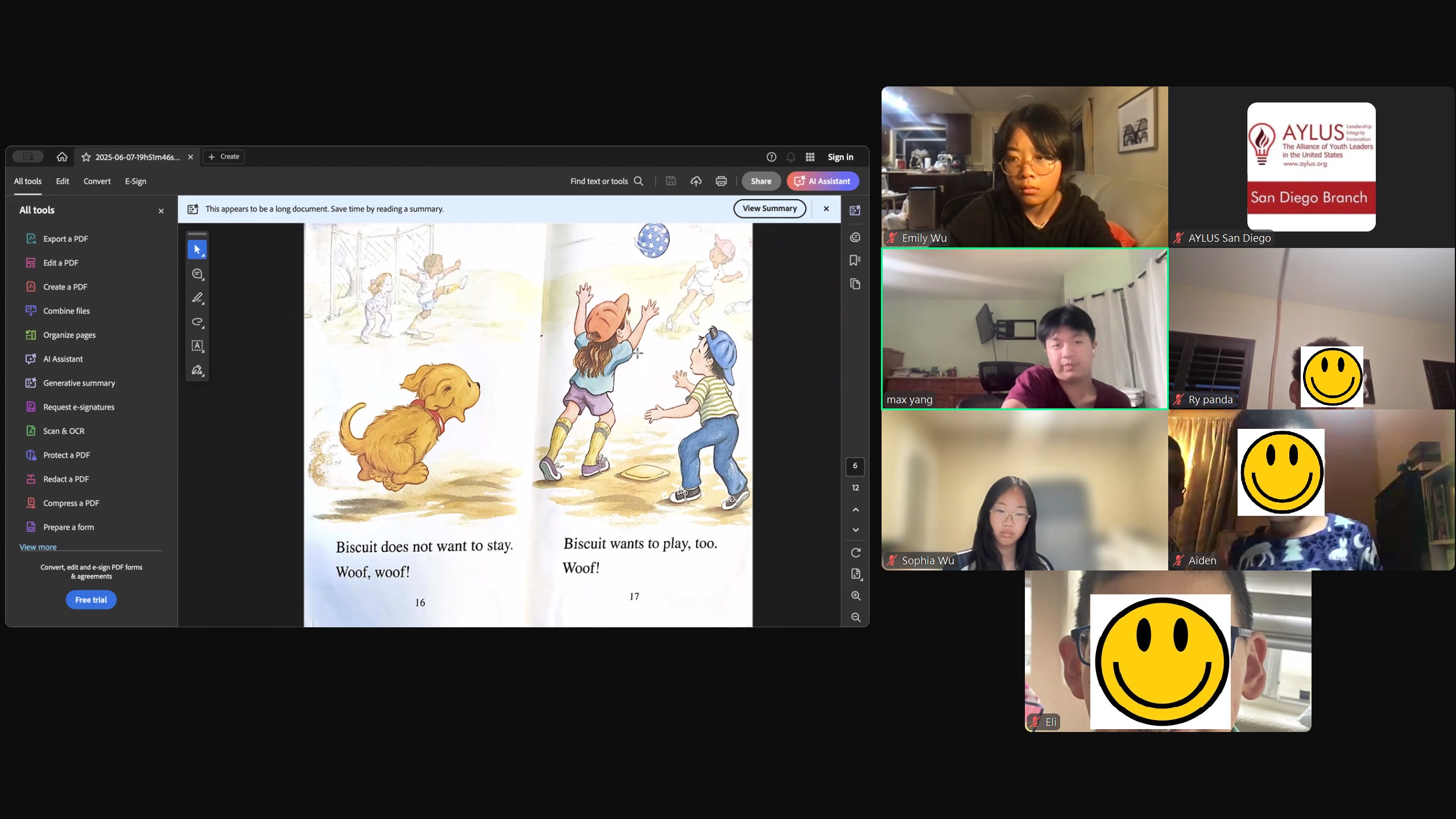Open the Help question-mark icon
This screenshot has height=819, width=1456.
coord(771,157)
